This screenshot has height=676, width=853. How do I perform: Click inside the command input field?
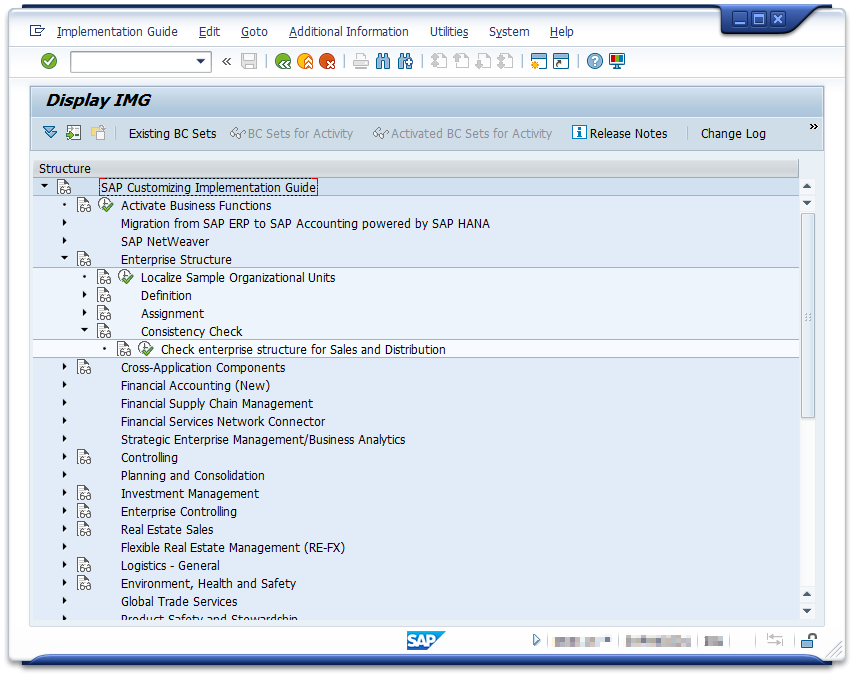coord(133,61)
